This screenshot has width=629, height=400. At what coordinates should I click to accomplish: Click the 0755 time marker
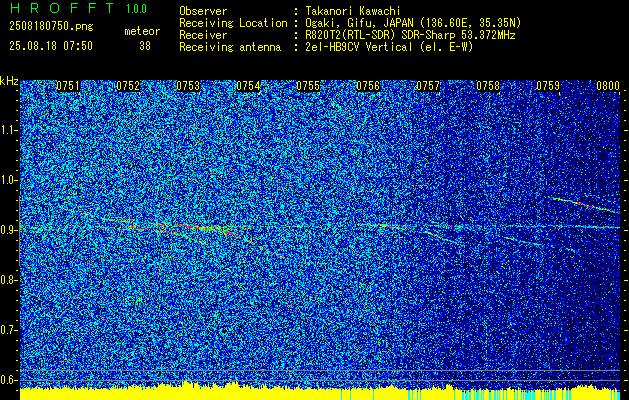pos(308,86)
